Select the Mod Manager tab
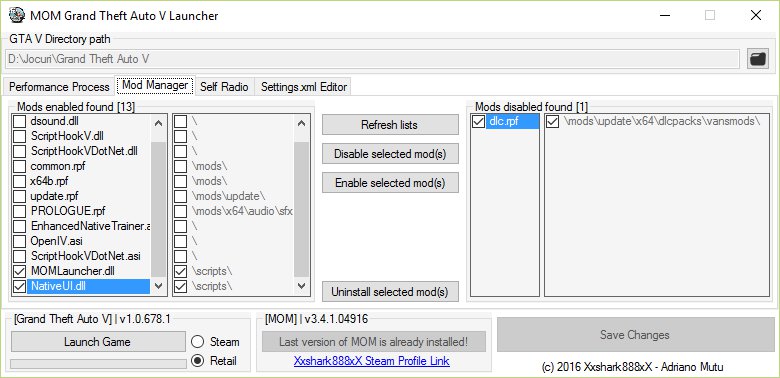The width and height of the screenshot is (780, 378). [x=155, y=86]
